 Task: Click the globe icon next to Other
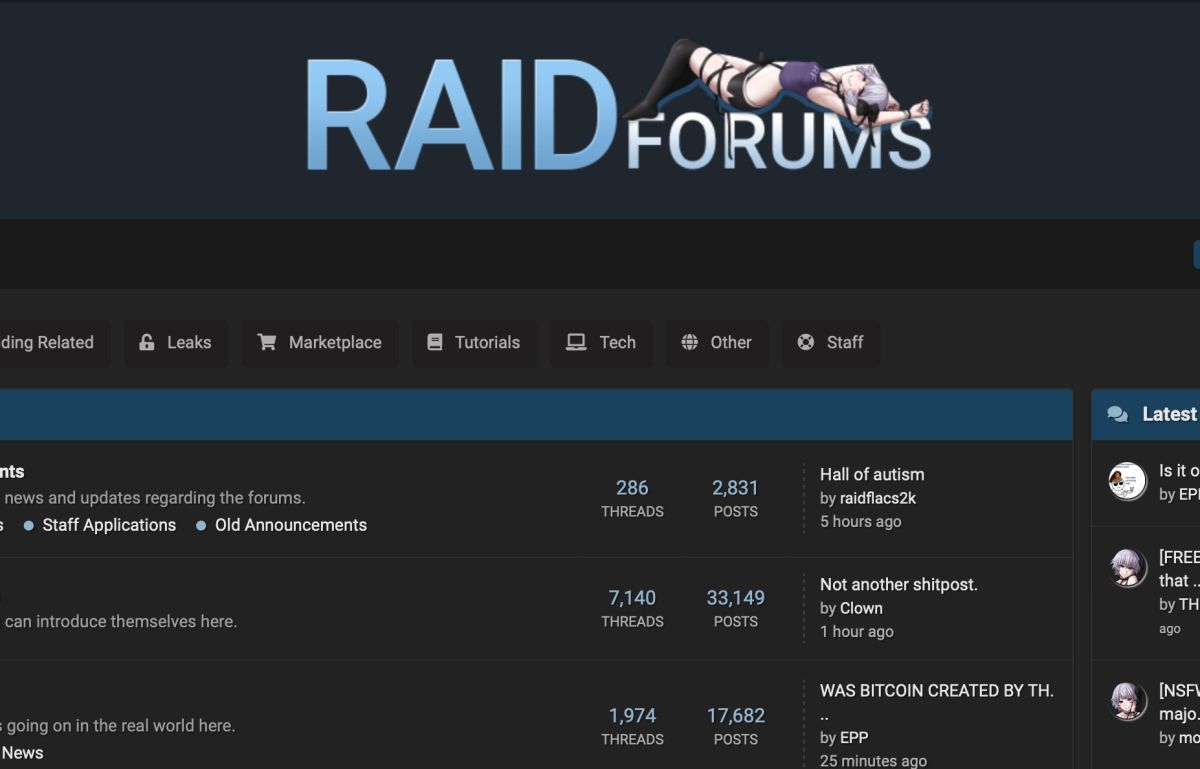pyautogui.click(x=688, y=342)
